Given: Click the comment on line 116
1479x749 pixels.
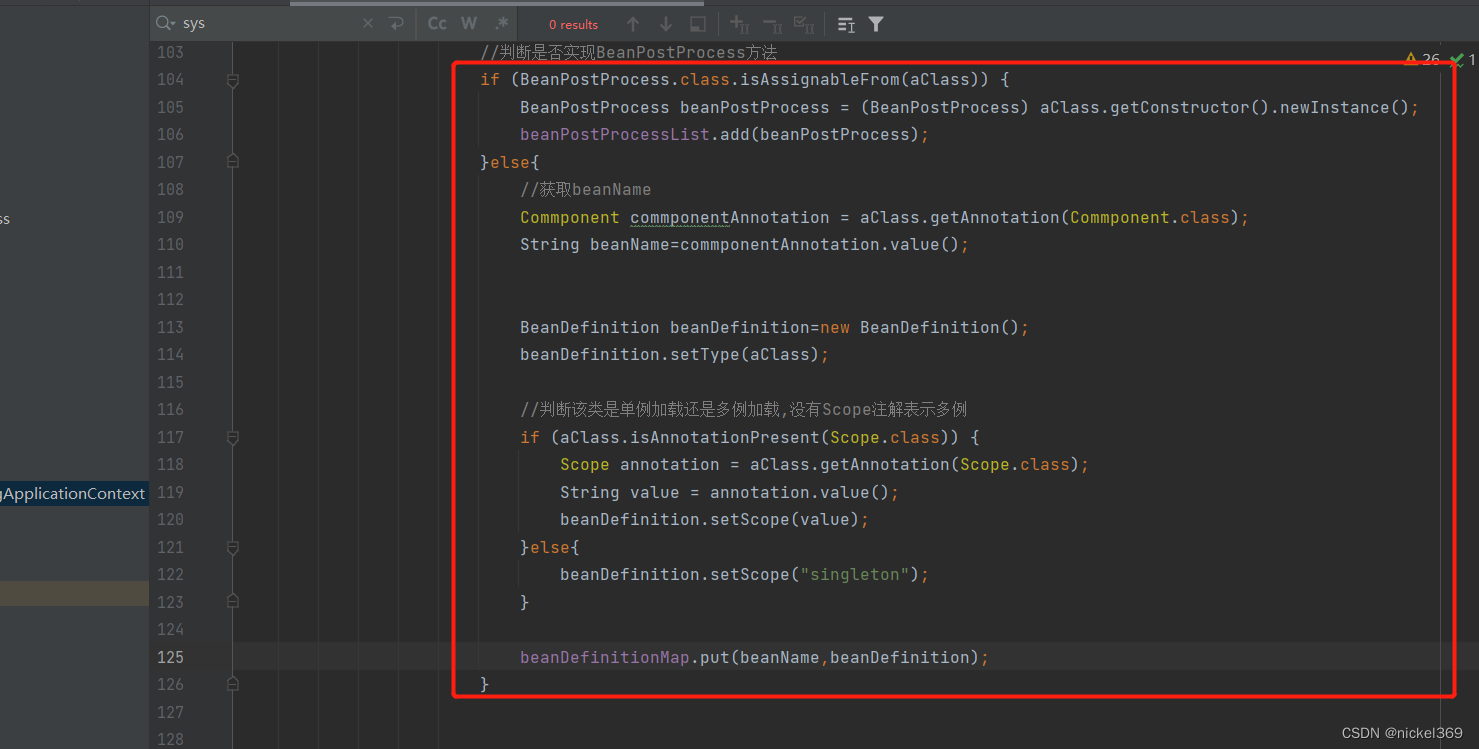Looking at the screenshot, I should tap(744, 409).
